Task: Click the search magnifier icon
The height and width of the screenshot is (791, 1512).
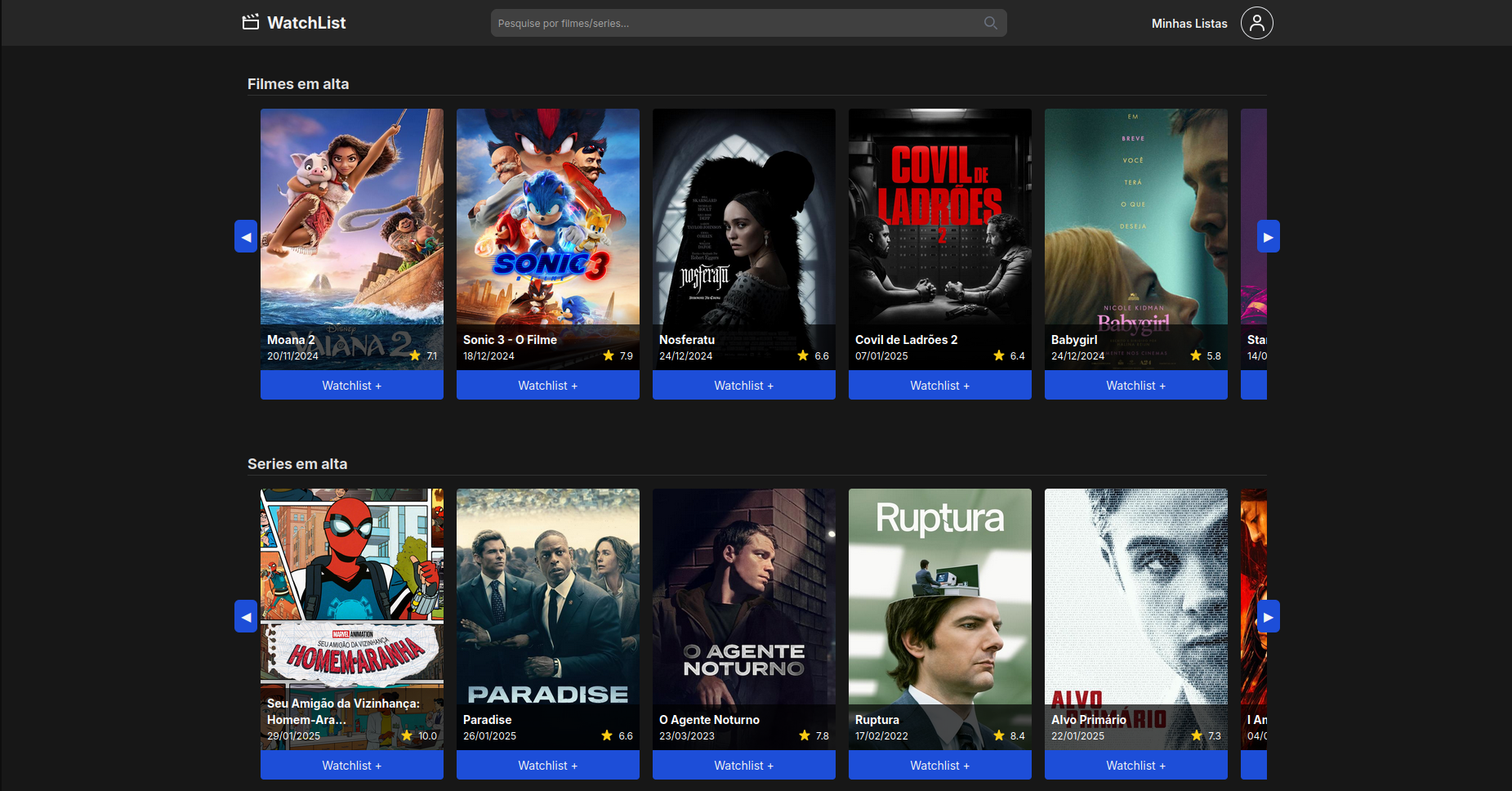Action: coord(990,23)
